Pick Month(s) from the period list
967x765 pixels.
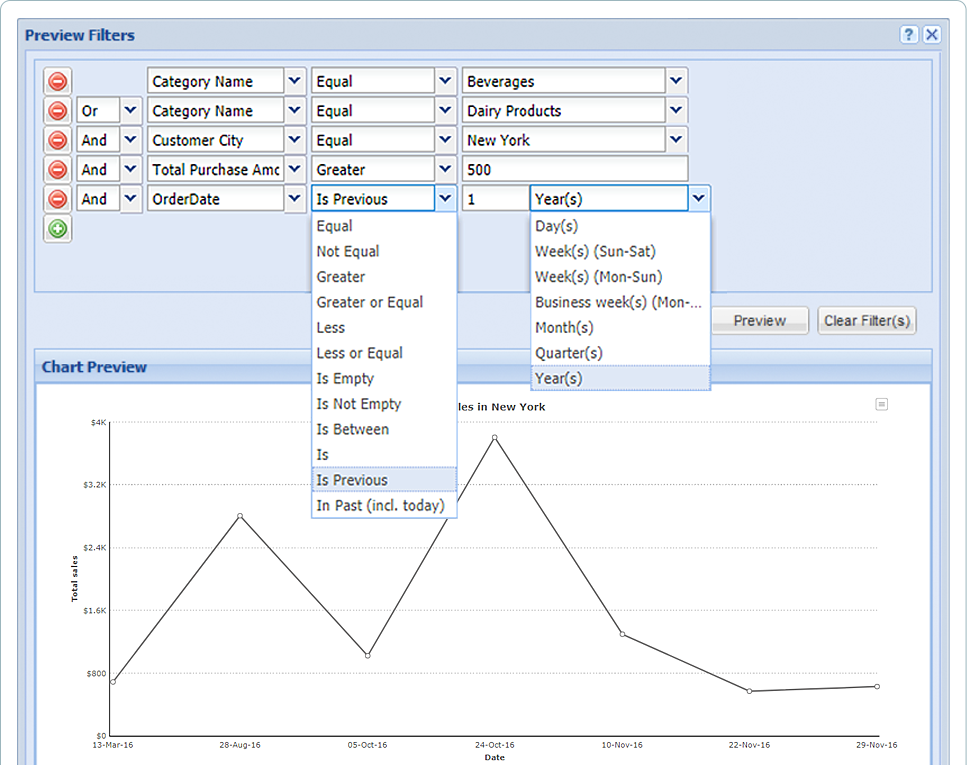[x=620, y=328]
